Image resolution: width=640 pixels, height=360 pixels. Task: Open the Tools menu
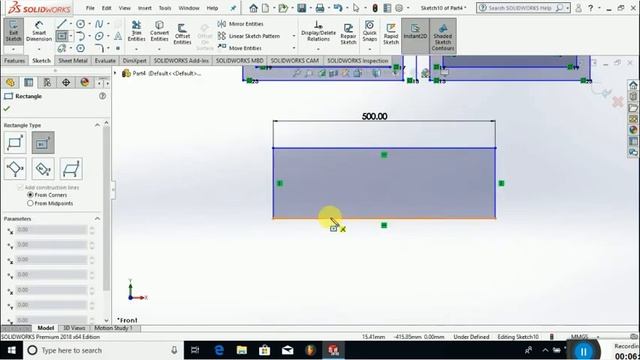coord(165,8)
